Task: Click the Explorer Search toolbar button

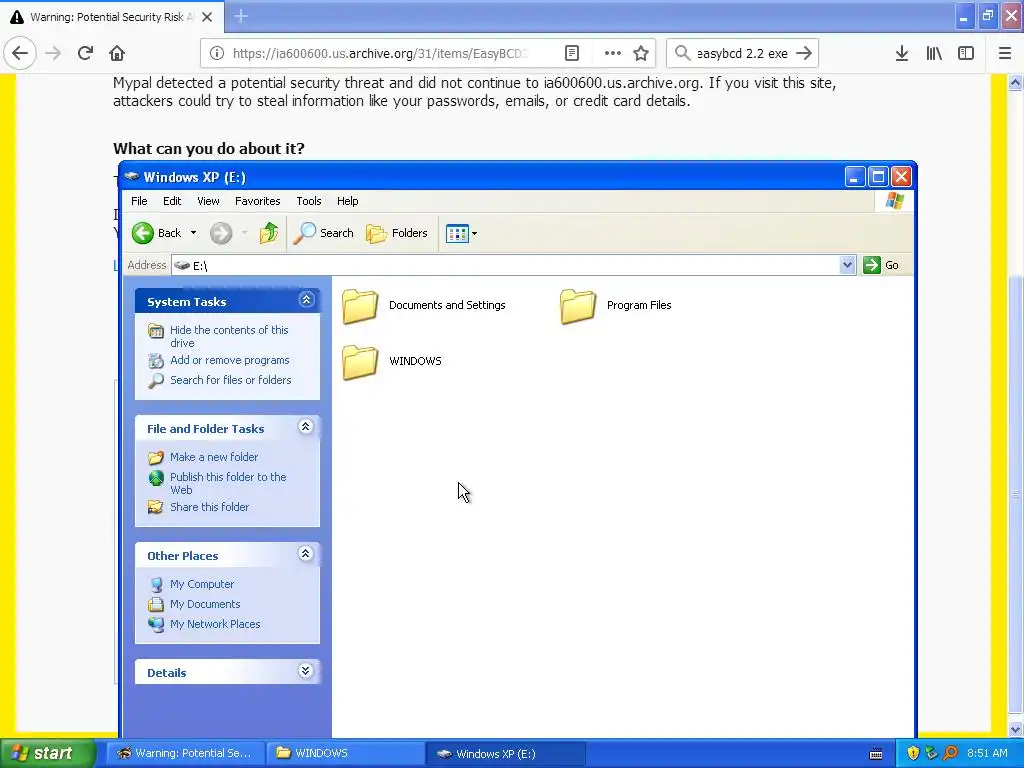Action: tap(323, 233)
